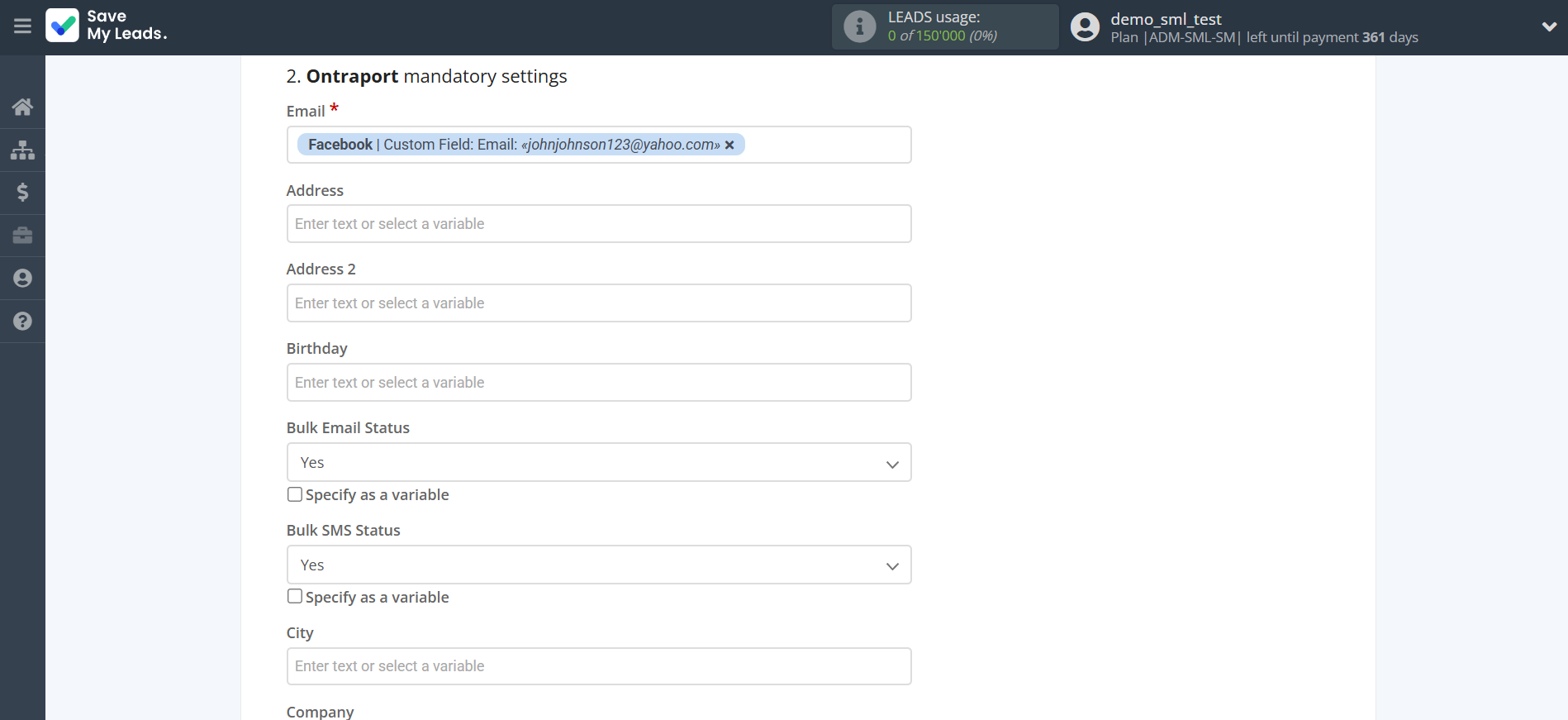
Task: Select the Birthday input field
Action: (x=598, y=383)
